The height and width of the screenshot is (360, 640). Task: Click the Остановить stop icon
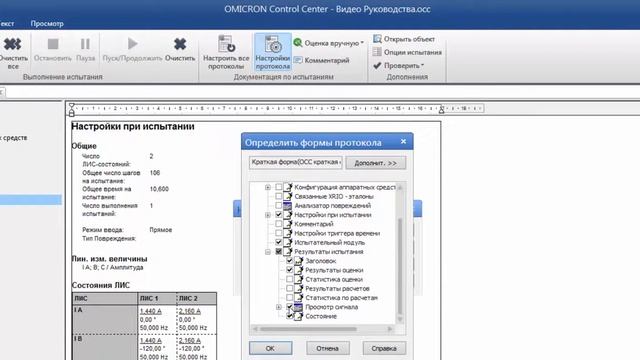point(53,44)
